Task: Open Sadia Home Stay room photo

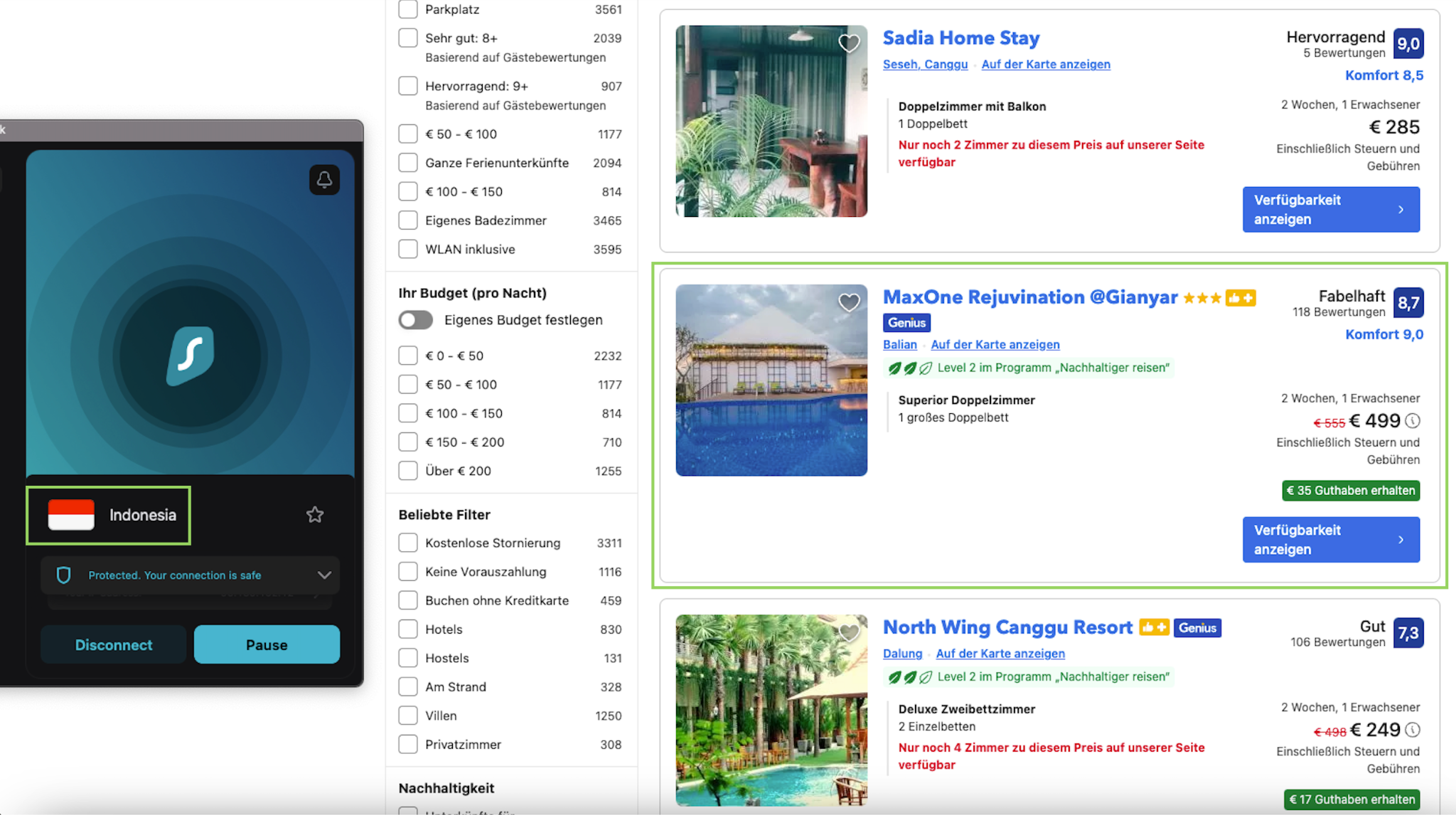Action: [771, 121]
